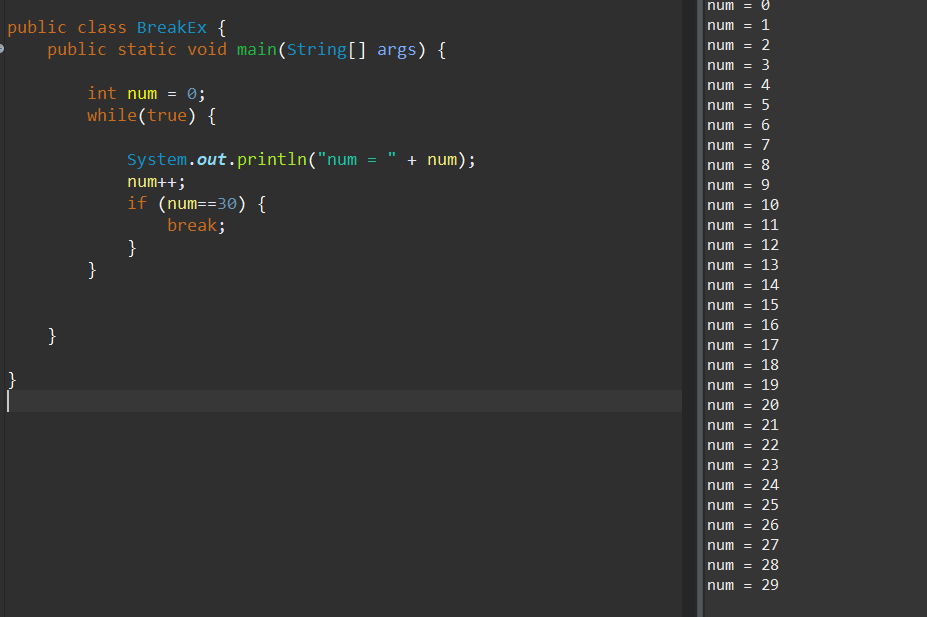Image resolution: width=927 pixels, height=617 pixels.
Task: Click the while(true) statement
Action: (x=152, y=116)
